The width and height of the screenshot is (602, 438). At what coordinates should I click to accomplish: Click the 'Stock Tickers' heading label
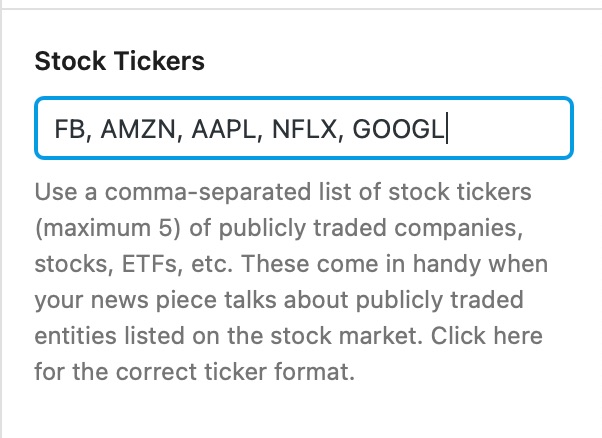[x=119, y=61]
